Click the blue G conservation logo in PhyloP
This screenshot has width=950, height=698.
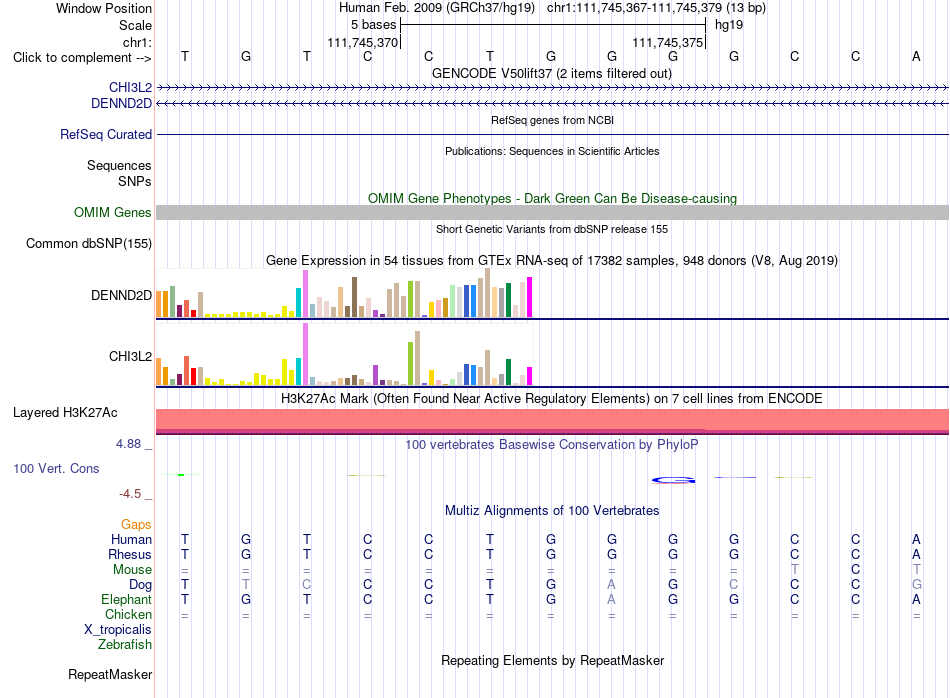coord(673,480)
